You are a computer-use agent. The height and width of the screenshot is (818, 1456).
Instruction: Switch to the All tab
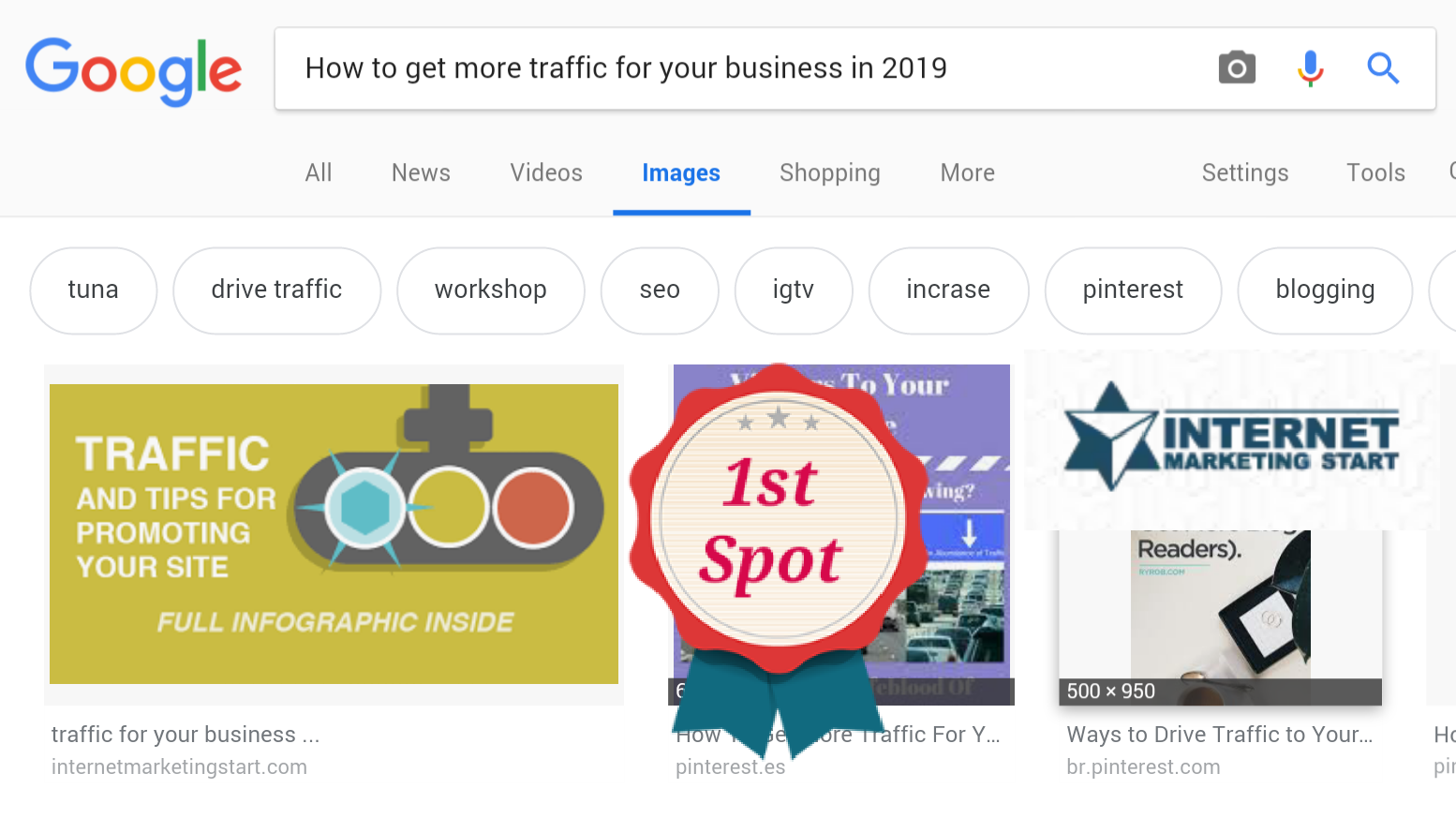[x=319, y=172]
